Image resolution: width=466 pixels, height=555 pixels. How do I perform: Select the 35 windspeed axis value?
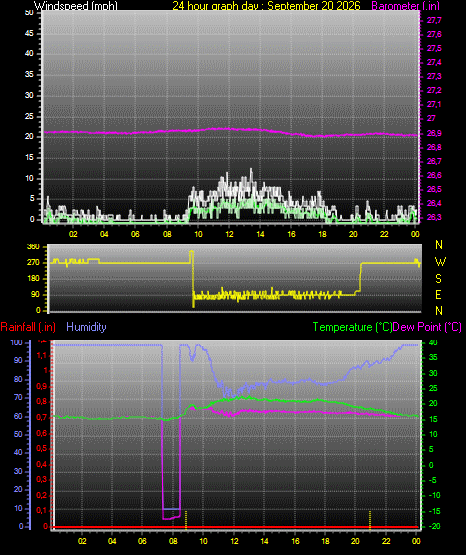(x=29, y=74)
